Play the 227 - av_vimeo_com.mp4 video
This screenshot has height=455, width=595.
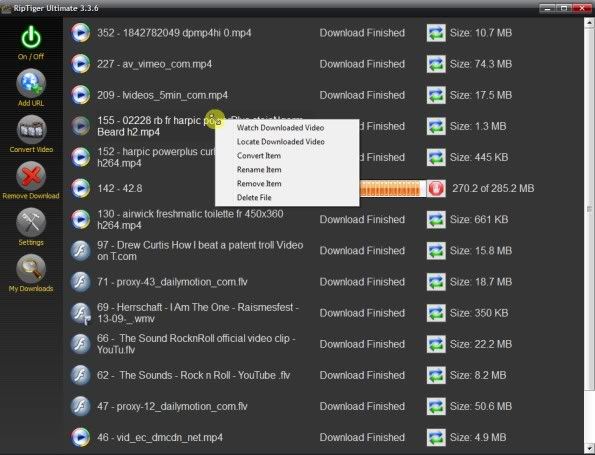coord(80,64)
